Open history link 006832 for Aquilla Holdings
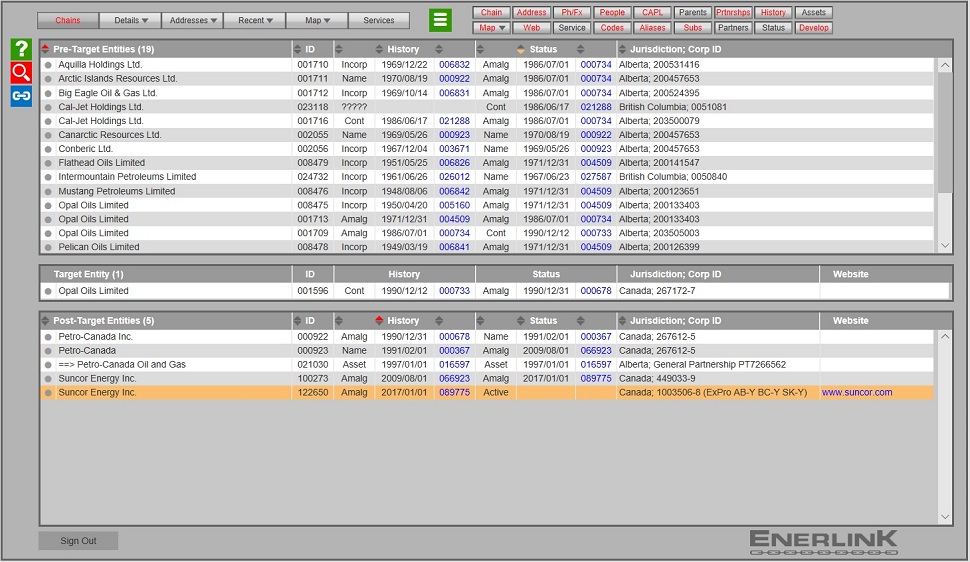This screenshot has height=562, width=970. tap(455, 64)
